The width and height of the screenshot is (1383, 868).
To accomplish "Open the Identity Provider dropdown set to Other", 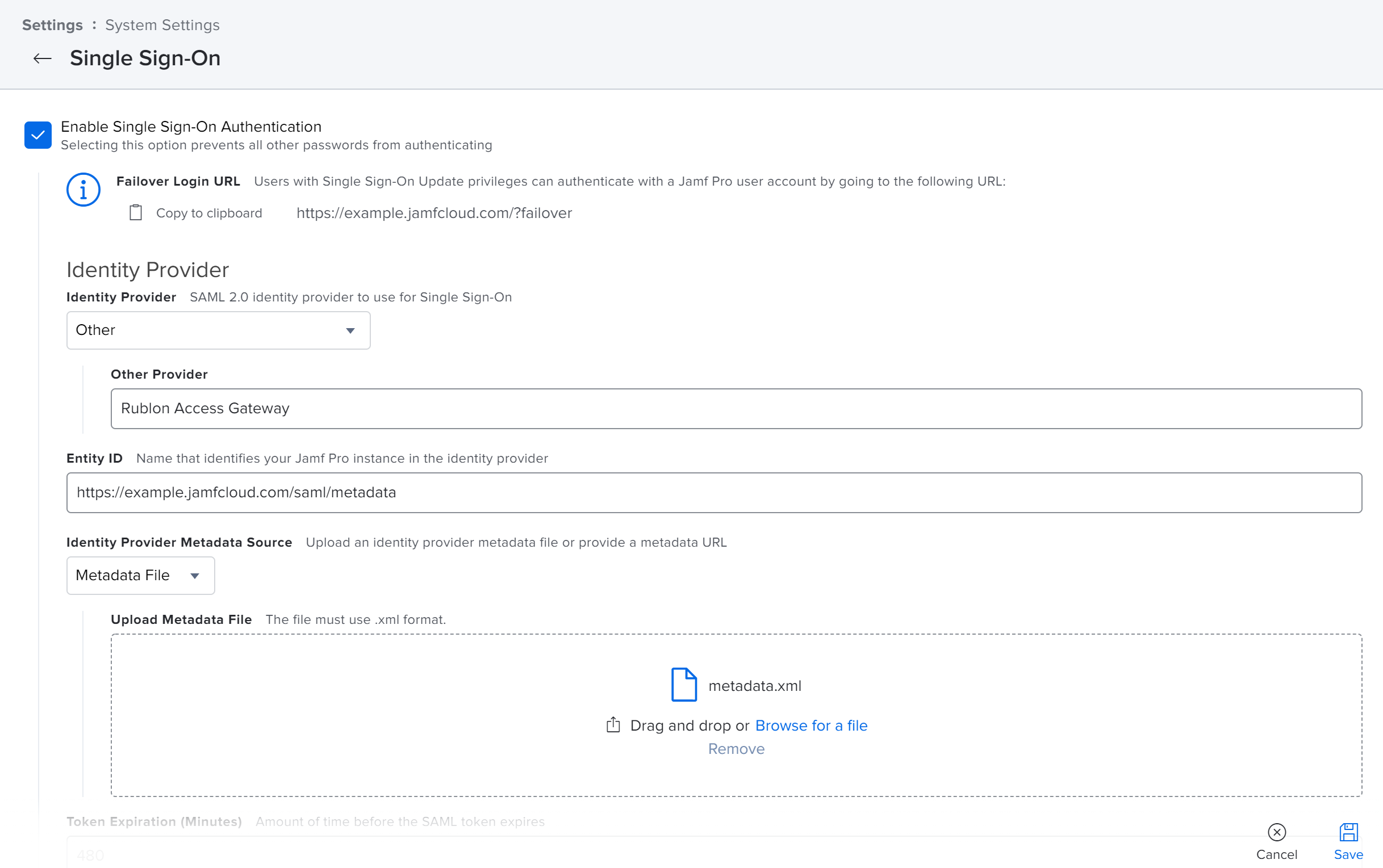I will tap(218, 330).
